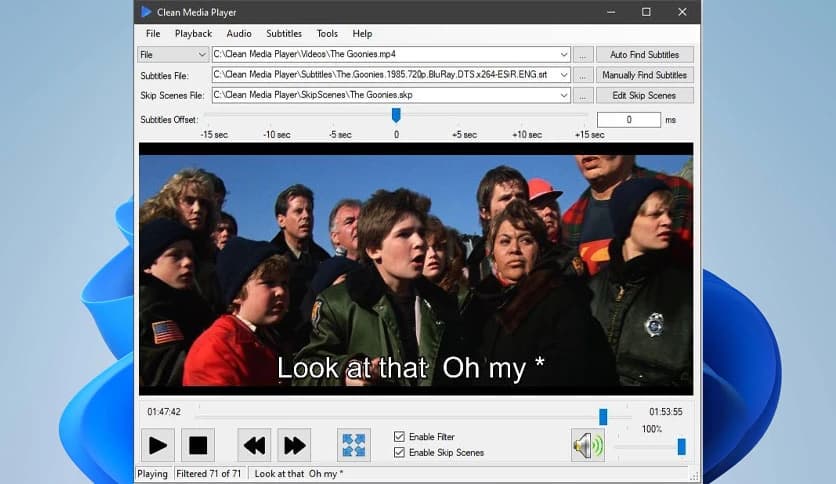Image resolution: width=836 pixels, height=484 pixels.
Task: Browse for video file with ... button
Action: pos(583,54)
